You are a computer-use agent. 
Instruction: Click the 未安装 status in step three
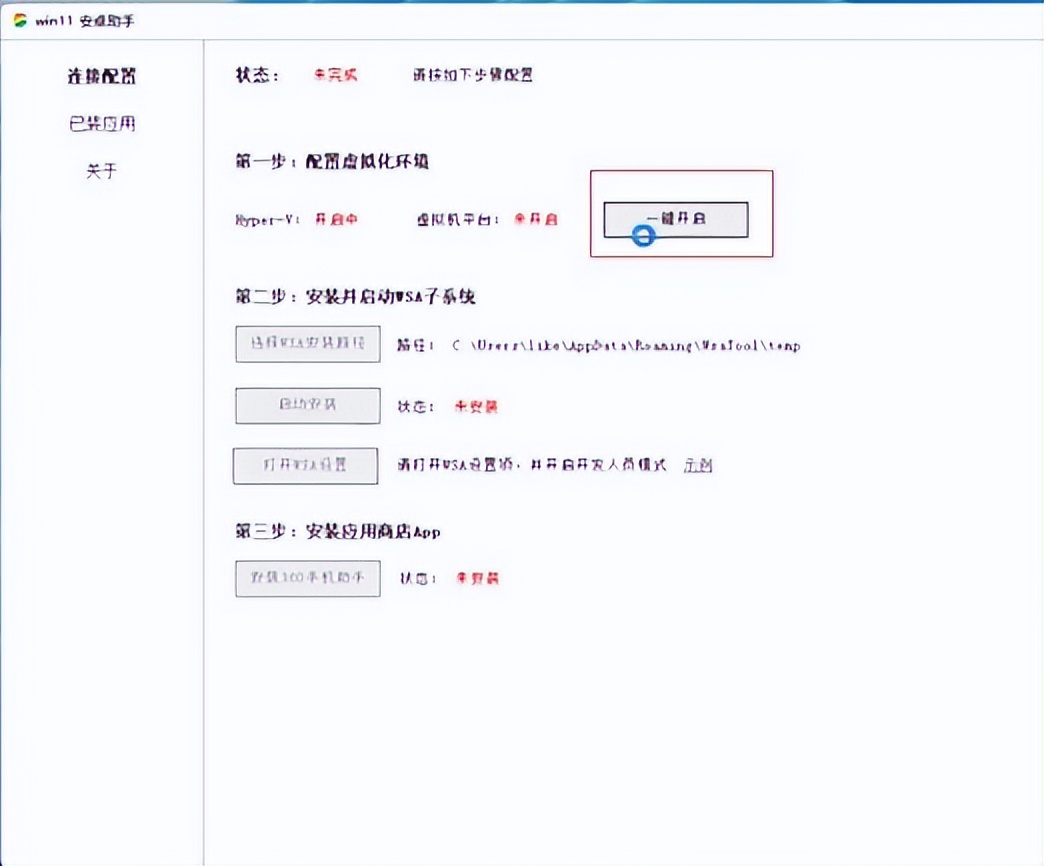click(477, 578)
